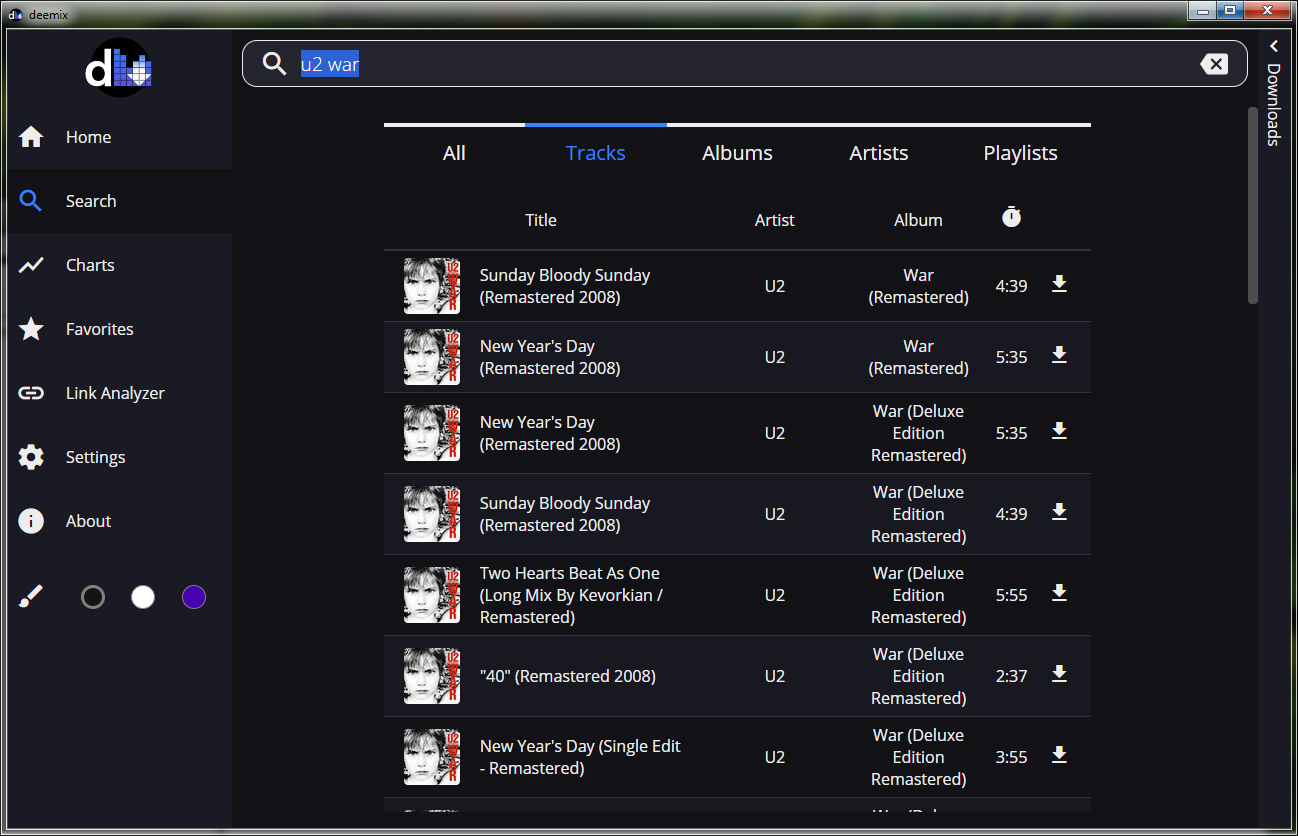Screen dimensions: 1298x836
Task: Switch to the Albums tab
Action: click(x=737, y=153)
